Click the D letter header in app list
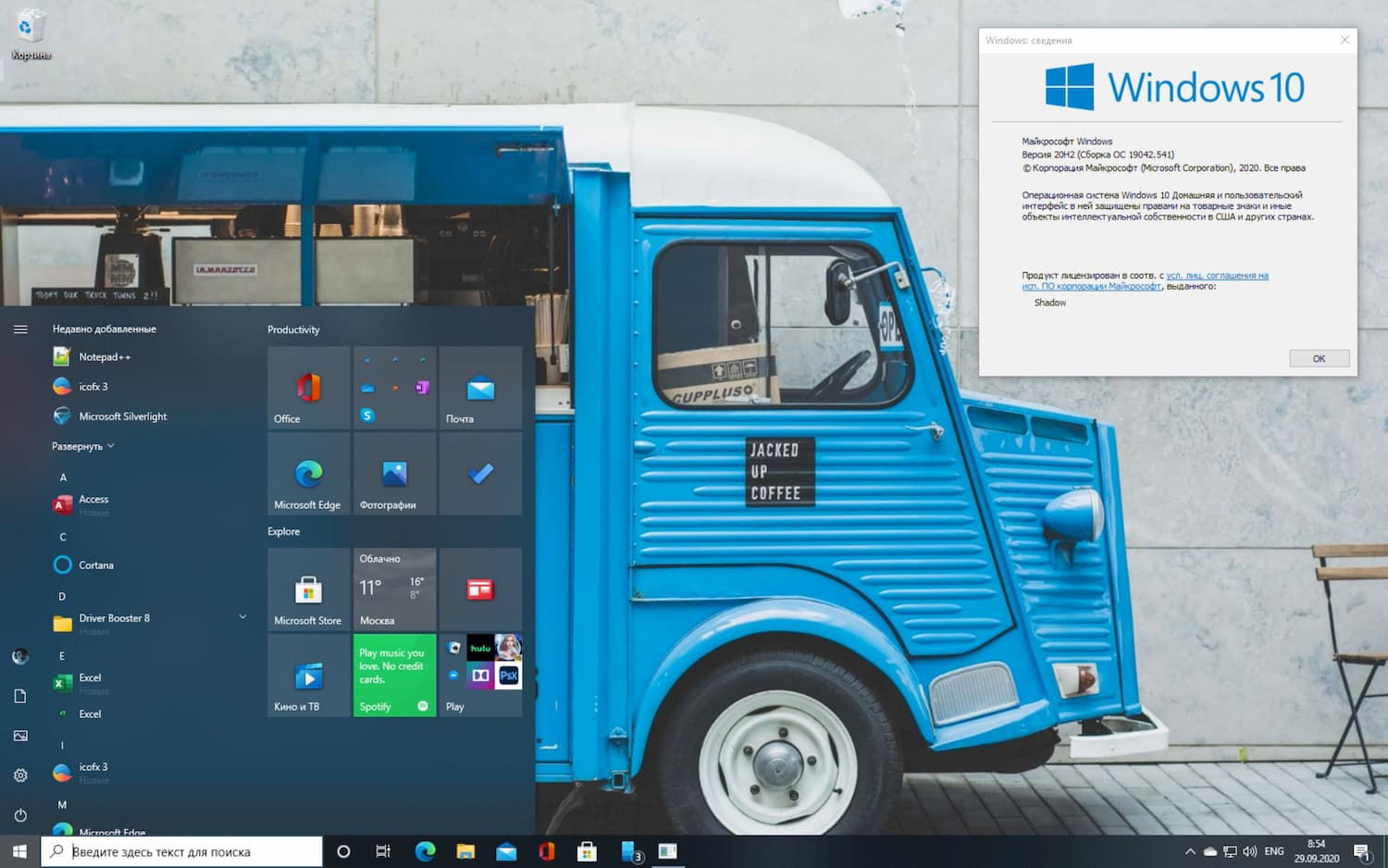1388x868 pixels. point(62,597)
